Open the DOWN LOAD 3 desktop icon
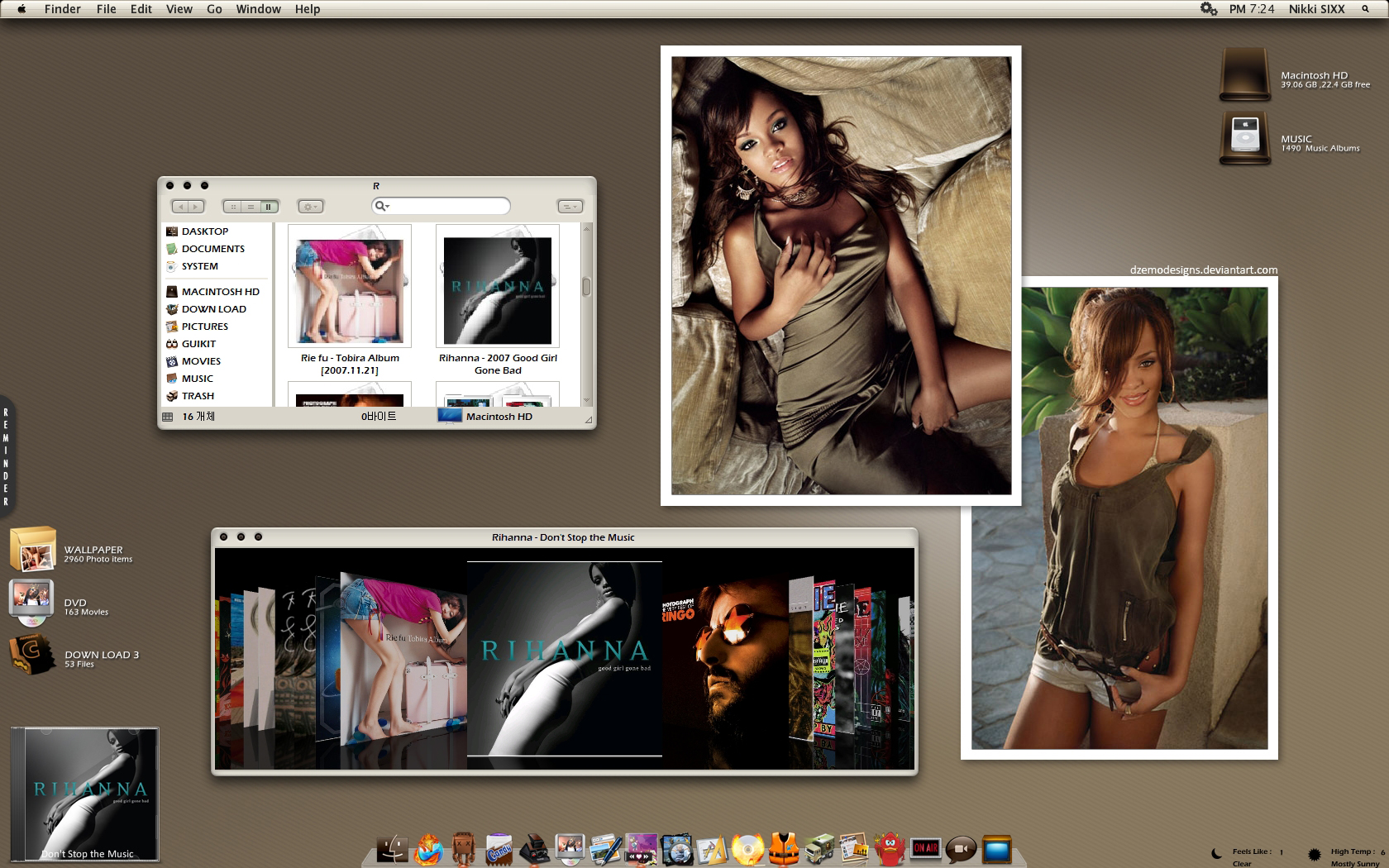This screenshot has height=868, width=1389. 31,656
